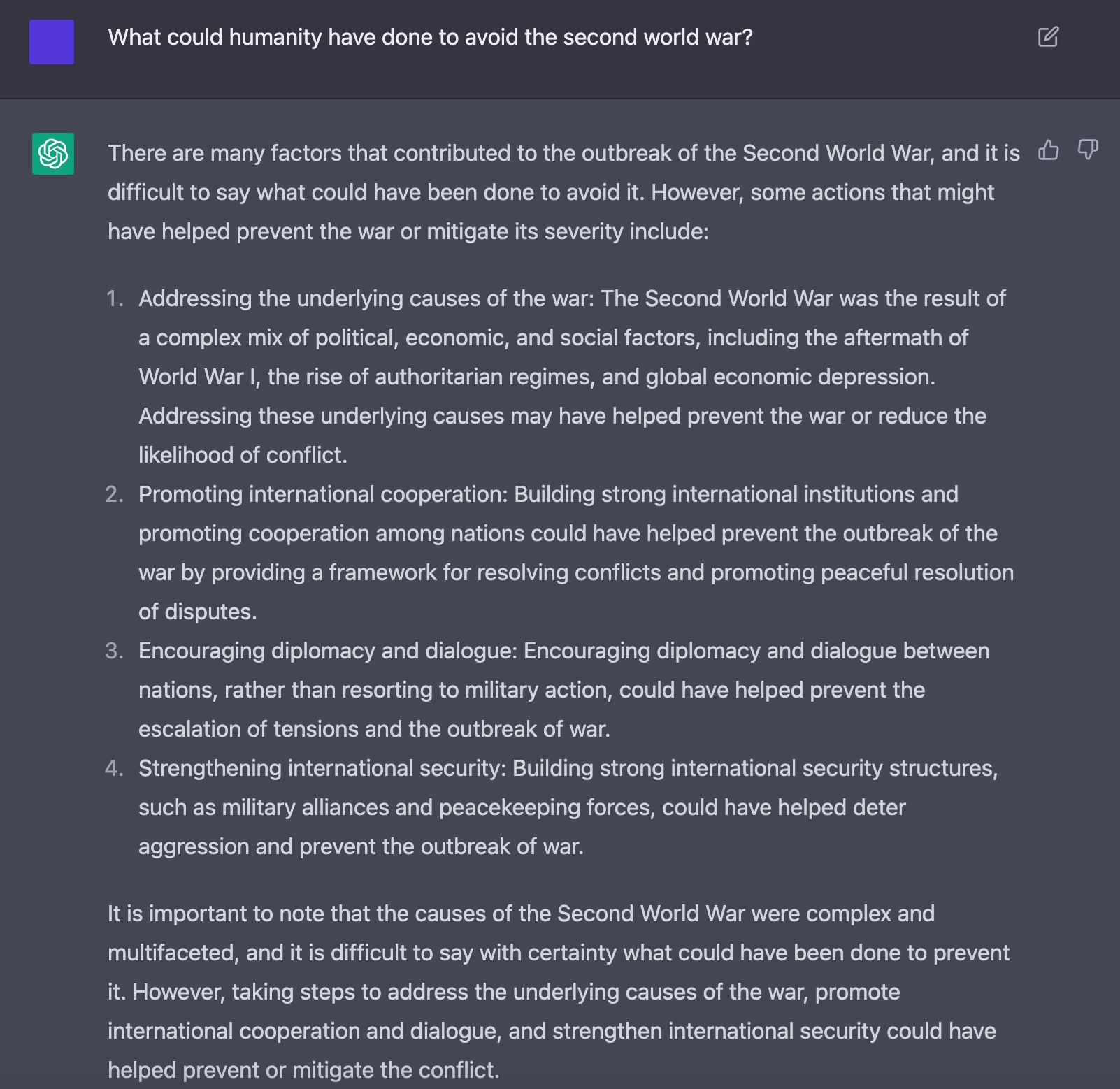Click the intro paragraph starting 'There are many factors'
This screenshot has height=1089, width=1120.
563,192
